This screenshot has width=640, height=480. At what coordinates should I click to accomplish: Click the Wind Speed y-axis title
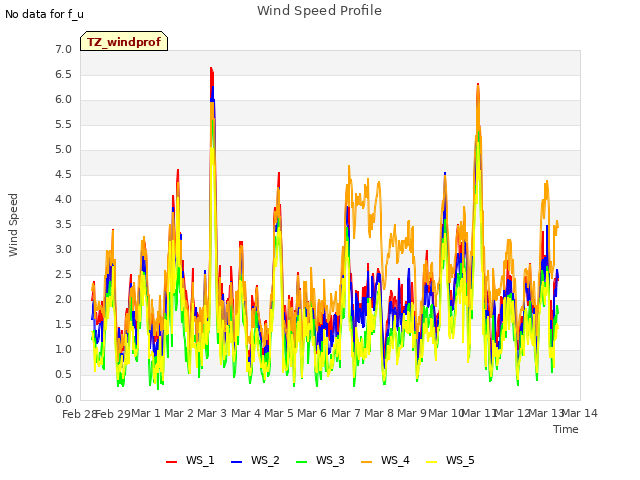click(x=13, y=225)
